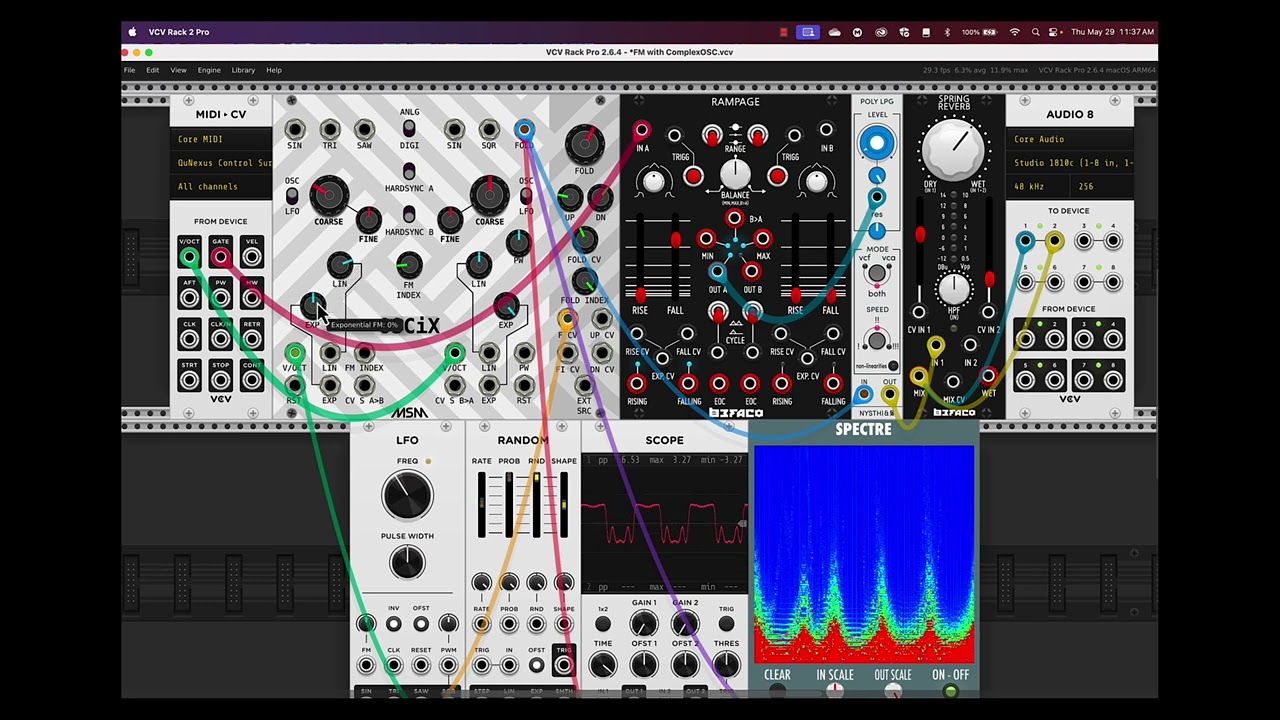Viewport: 1280px width, 720px height.
Task: Click the GATE jack on MIDI-CV
Action: pyautogui.click(x=220, y=258)
